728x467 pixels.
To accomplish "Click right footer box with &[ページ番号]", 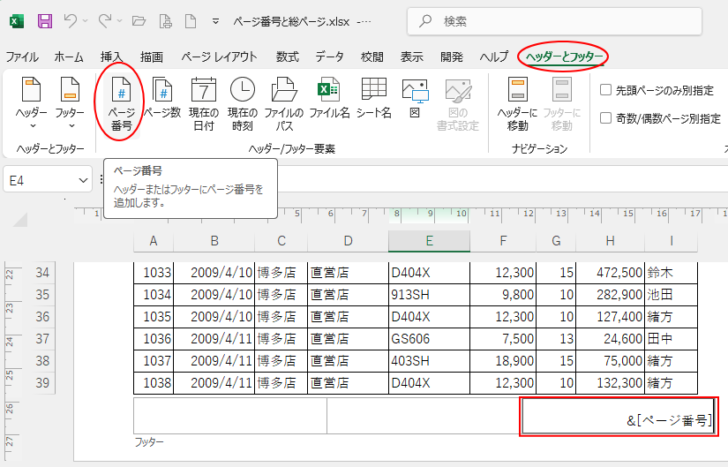I will tap(619, 416).
